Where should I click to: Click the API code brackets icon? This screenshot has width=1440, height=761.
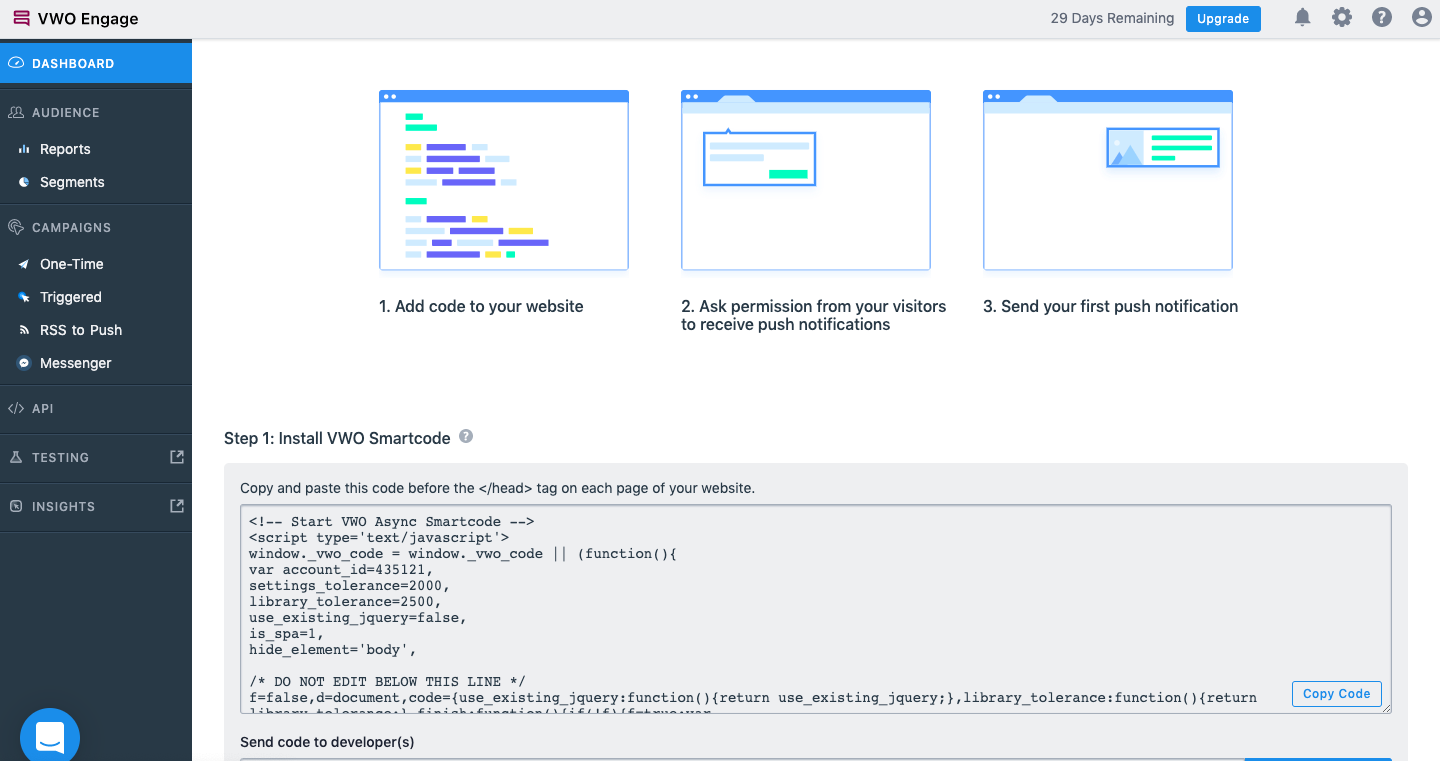(15, 408)
